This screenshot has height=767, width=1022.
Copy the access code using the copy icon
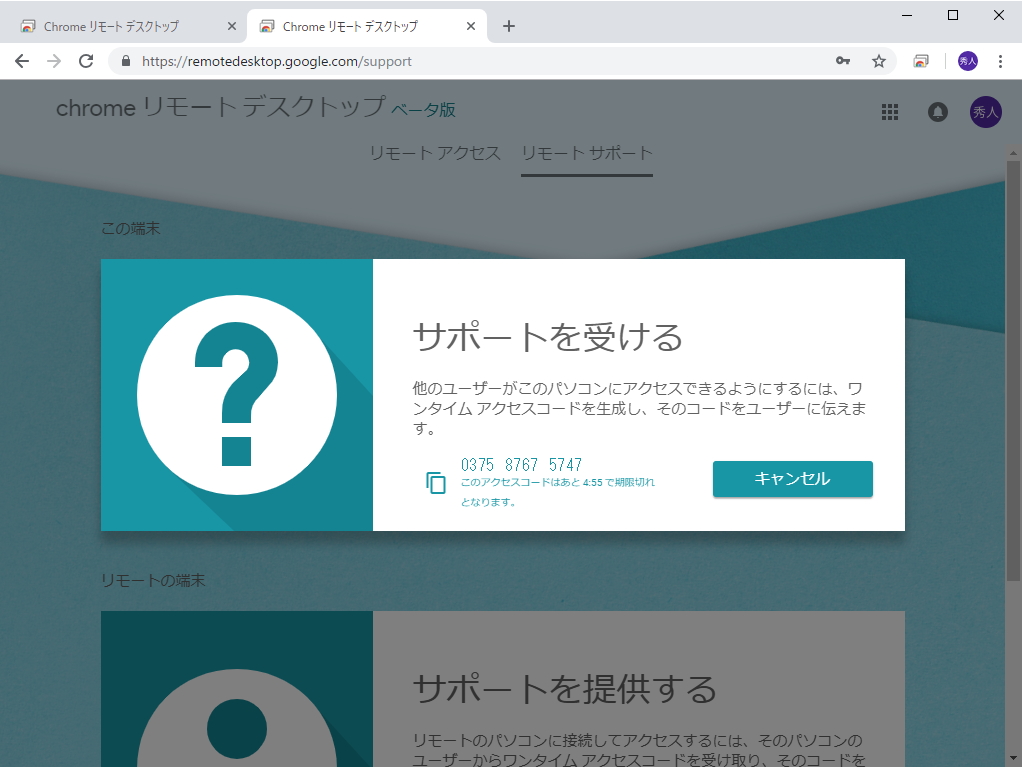coord(434,480)
